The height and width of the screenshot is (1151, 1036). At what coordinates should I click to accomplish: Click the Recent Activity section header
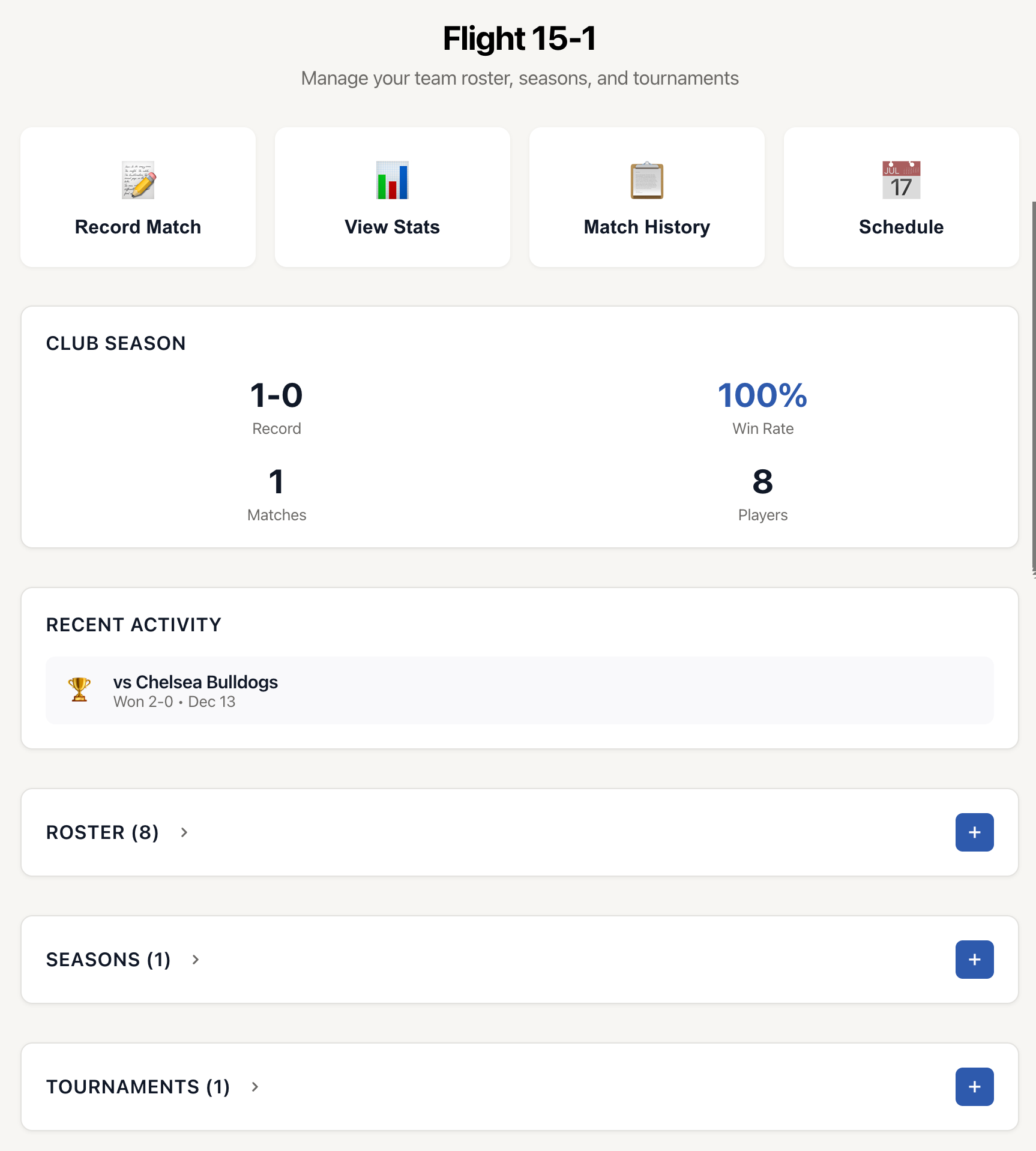pyautogui.click(x=133, y=624)
